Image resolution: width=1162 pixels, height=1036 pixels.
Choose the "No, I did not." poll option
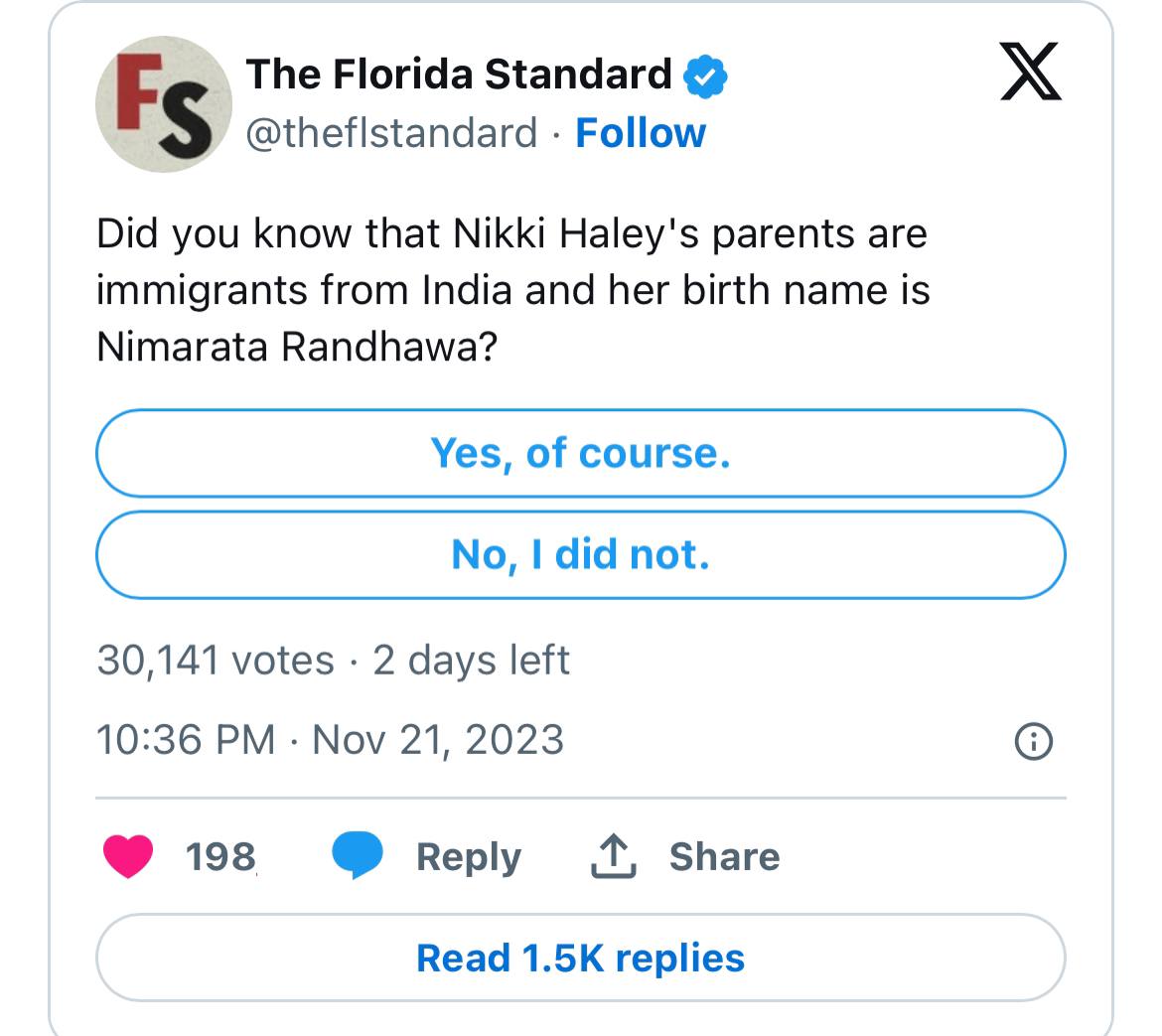click(x=580, y=555)
